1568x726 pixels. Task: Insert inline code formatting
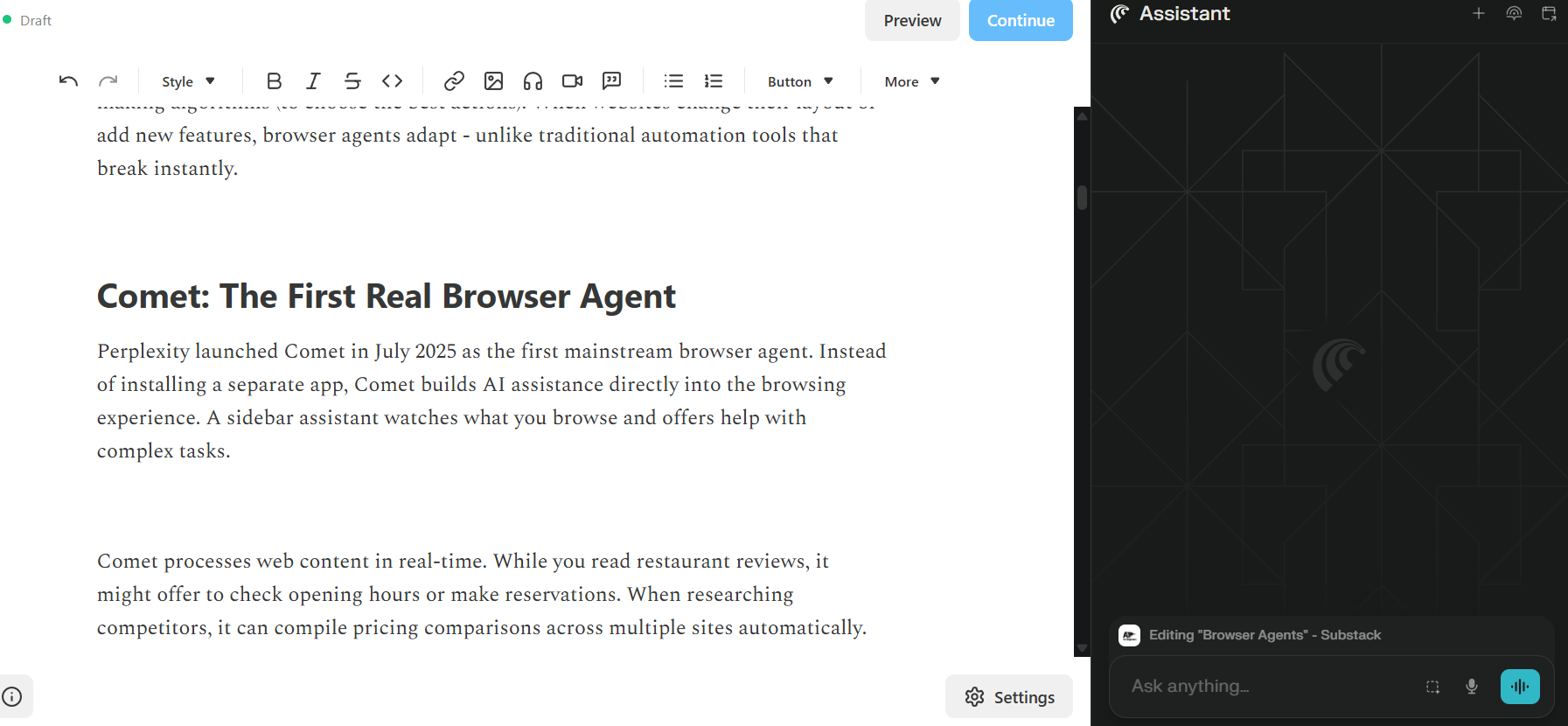pyautogui.click(x=392, y=81)
